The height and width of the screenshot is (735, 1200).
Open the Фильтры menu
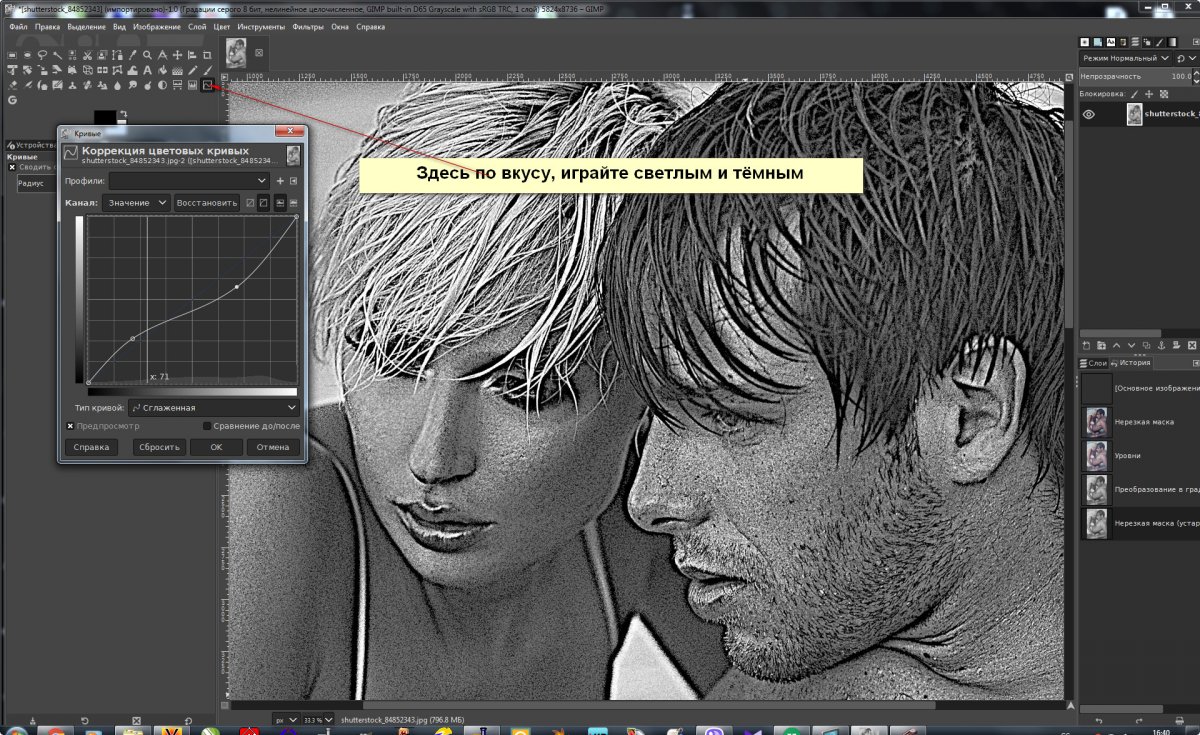click(308, 27)
